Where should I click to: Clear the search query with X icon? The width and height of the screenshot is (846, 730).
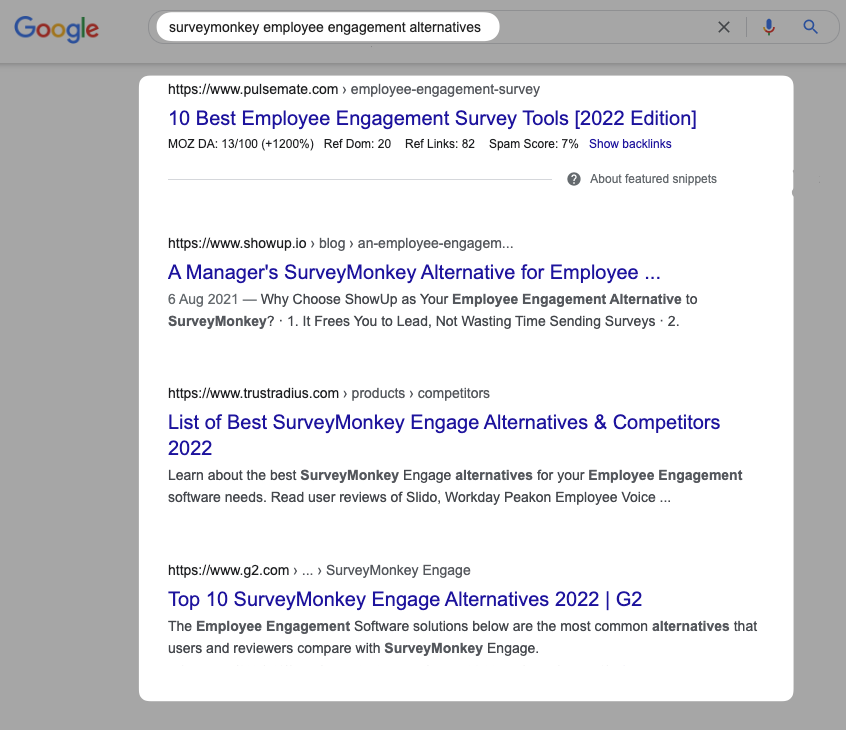(x=724, y=27)
